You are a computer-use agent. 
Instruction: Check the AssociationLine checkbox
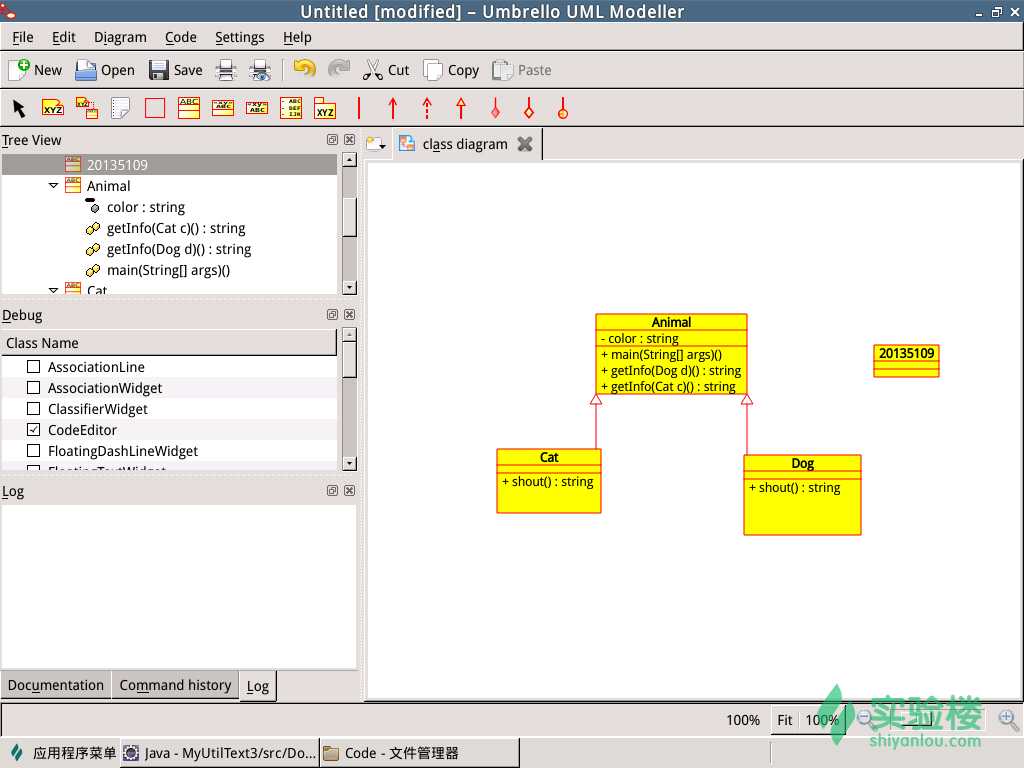tap(33, 366)
